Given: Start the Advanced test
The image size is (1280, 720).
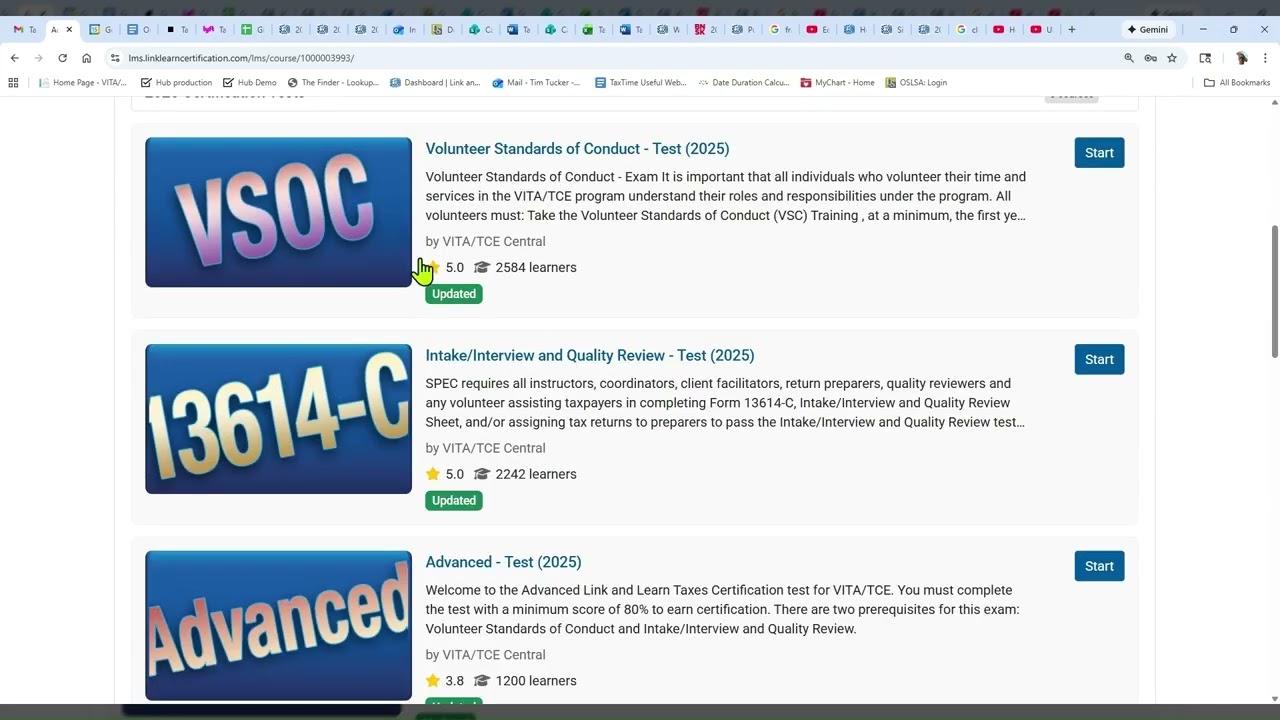Looking at the screenshot, I should (1099, 567).
